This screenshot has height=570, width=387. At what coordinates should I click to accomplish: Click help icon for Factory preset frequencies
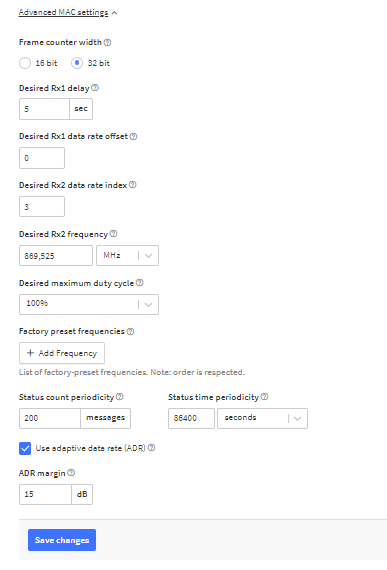[x=130, y=332]
